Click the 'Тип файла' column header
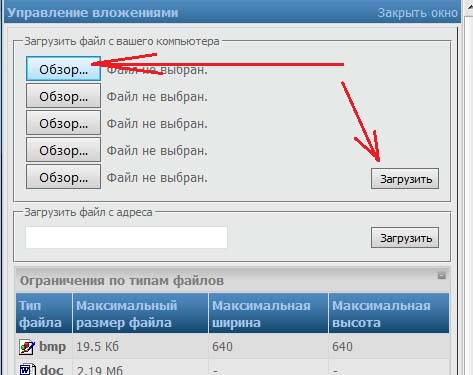The width and height of the screenshot is (473, 375). 44,314
